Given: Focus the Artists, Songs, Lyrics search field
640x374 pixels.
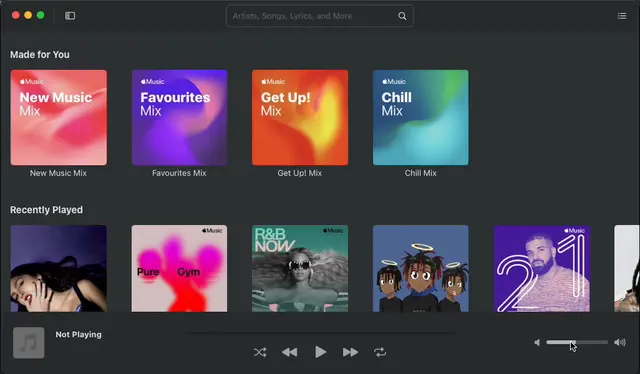Looking at the screenshot, I should [x=320, y=16].
